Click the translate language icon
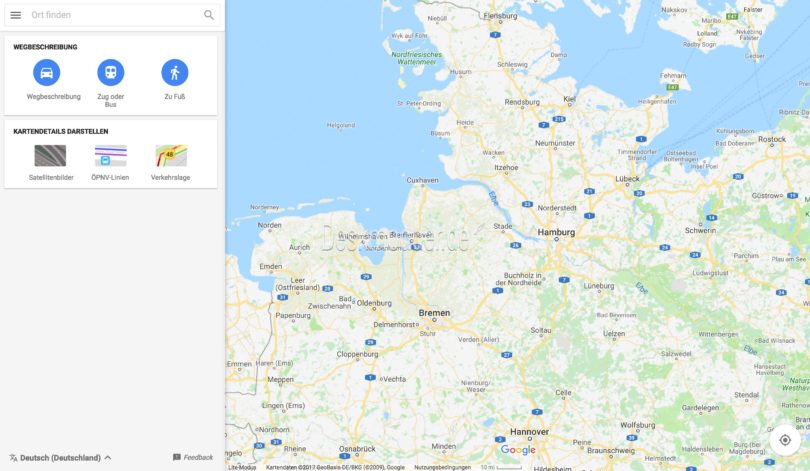 tap(13, 458)
